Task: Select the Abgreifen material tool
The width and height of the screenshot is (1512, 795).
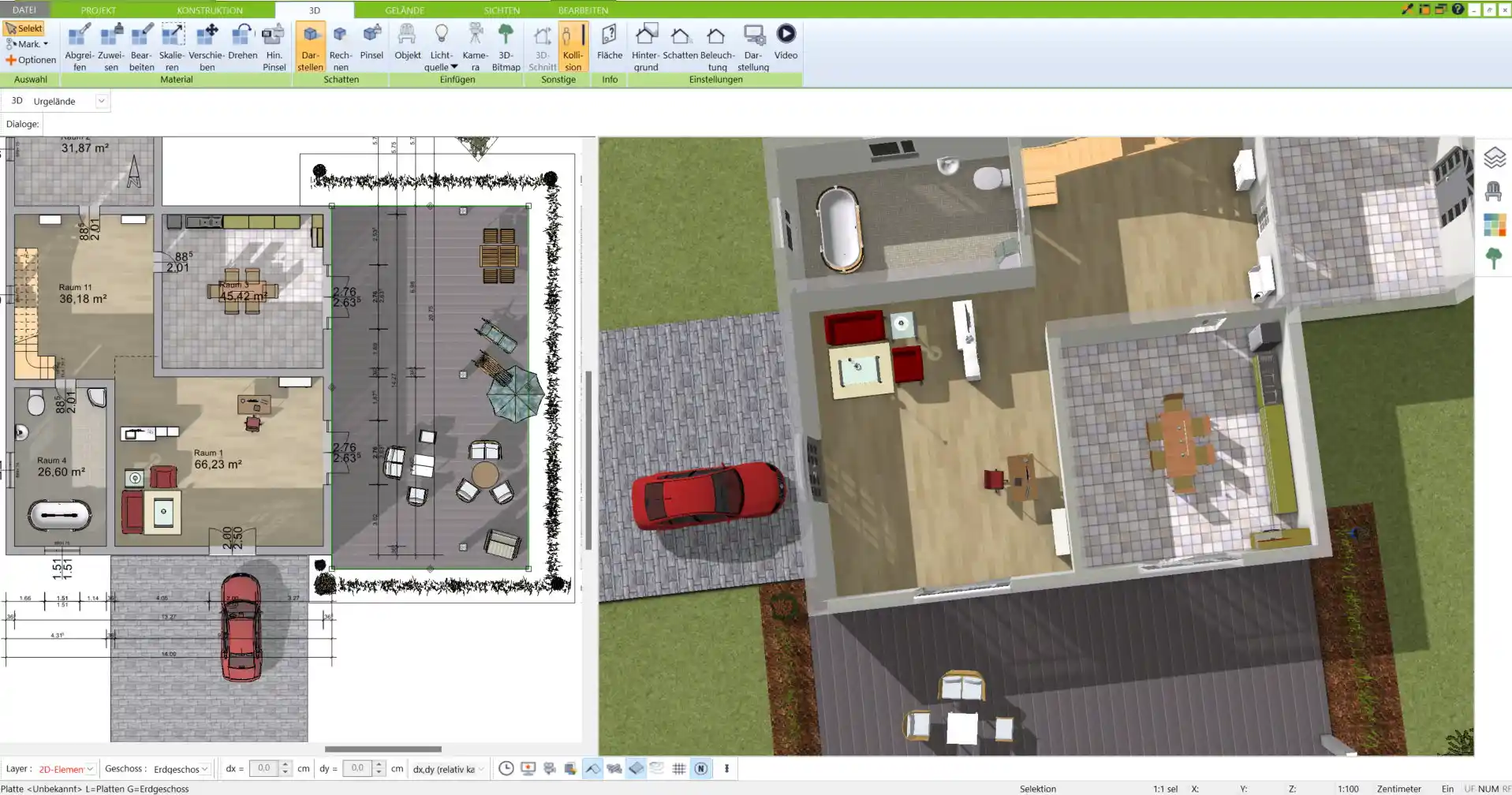Action: coord(79,47)
